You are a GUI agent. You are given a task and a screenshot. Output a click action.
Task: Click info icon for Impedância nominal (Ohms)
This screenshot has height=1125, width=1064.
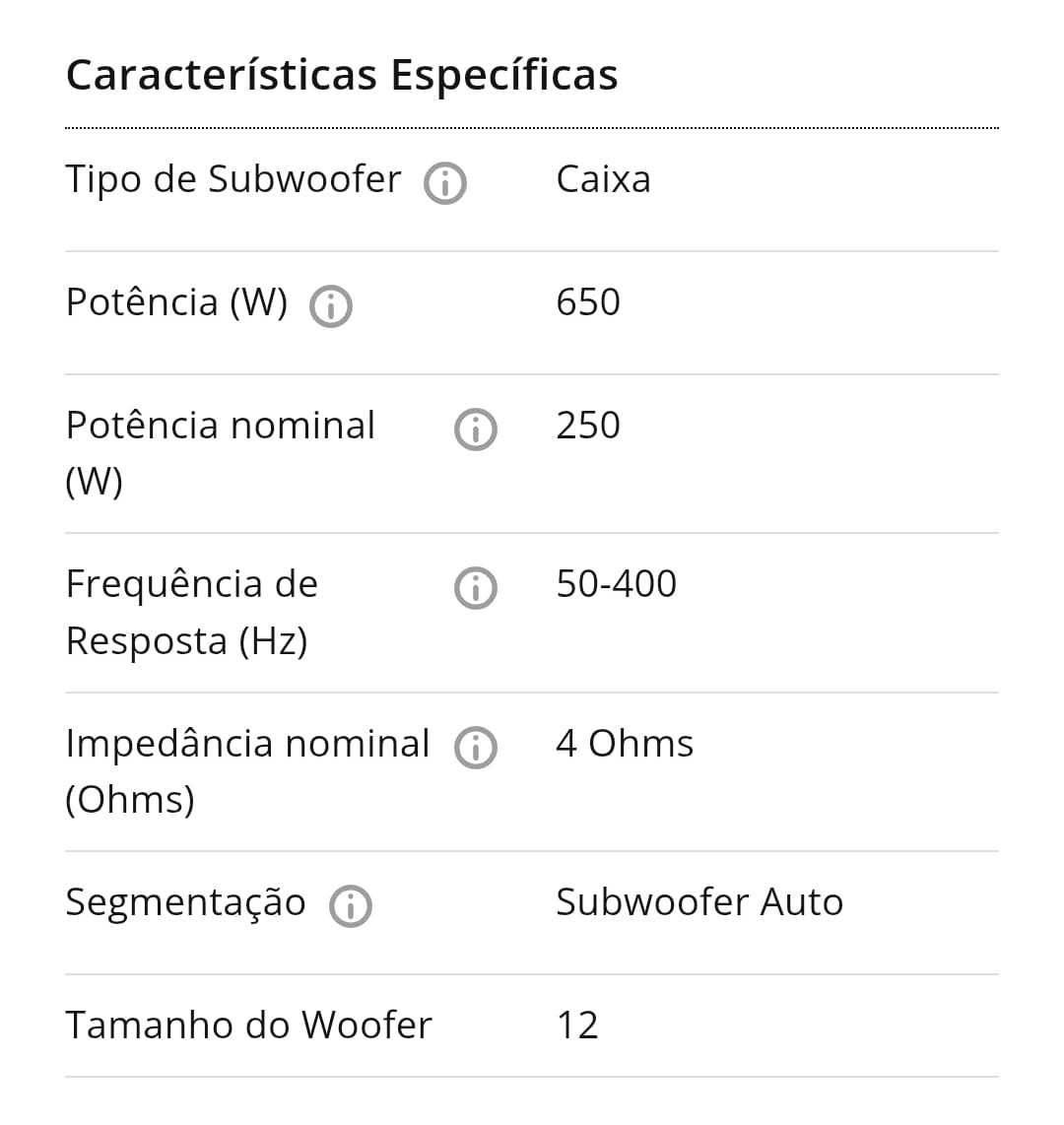(476, 748)
